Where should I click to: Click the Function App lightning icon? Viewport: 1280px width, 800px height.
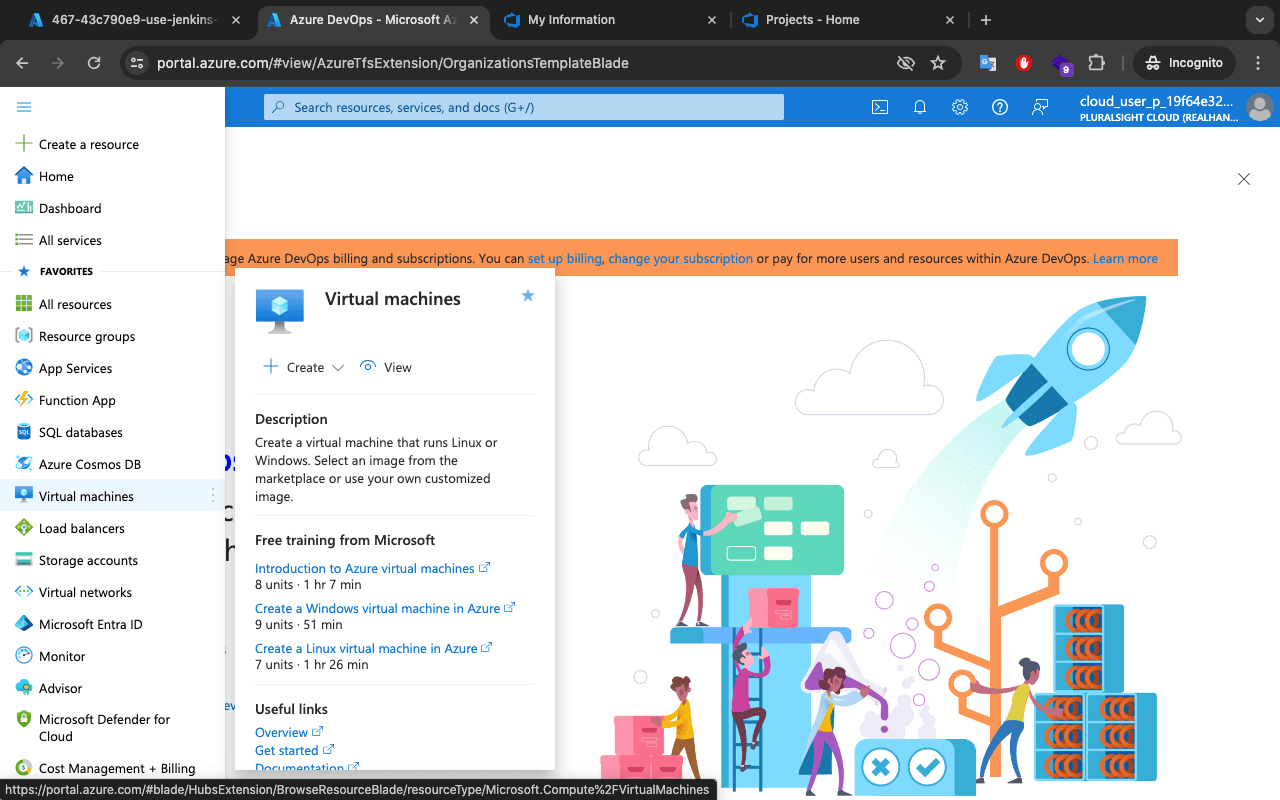tap(24, 400)
